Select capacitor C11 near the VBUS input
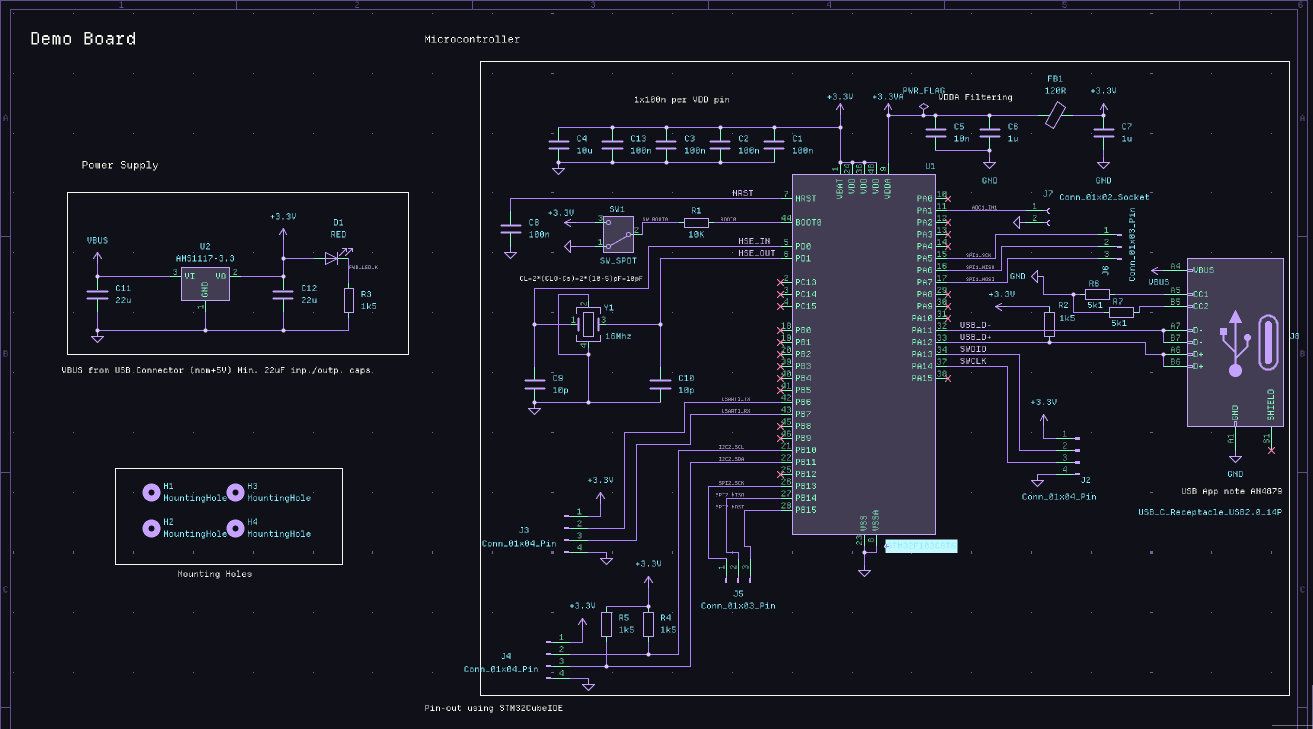The image size is (1313, 729). (x=97, y=294)
